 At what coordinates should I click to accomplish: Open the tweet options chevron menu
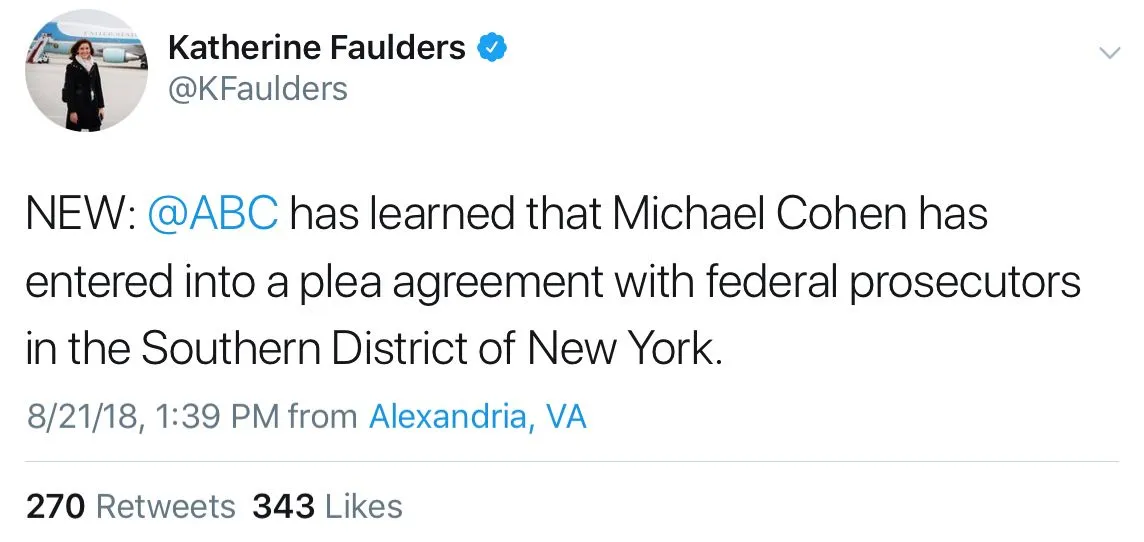[x=1110, y=52]
